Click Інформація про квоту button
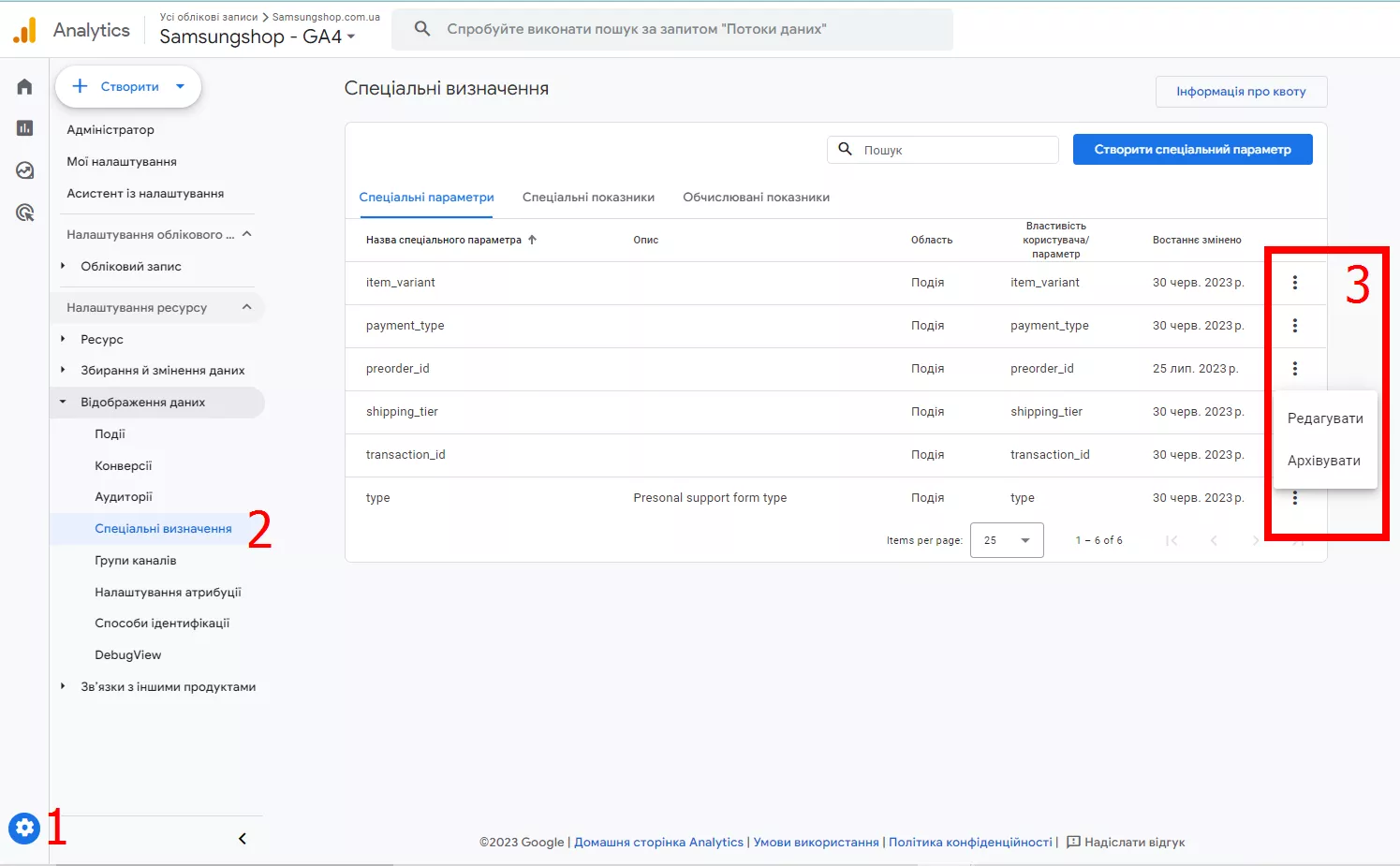 [1241, 92]
